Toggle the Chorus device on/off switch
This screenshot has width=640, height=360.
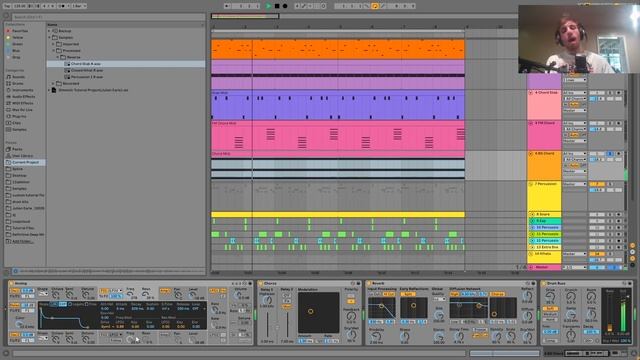pos(261,283)
